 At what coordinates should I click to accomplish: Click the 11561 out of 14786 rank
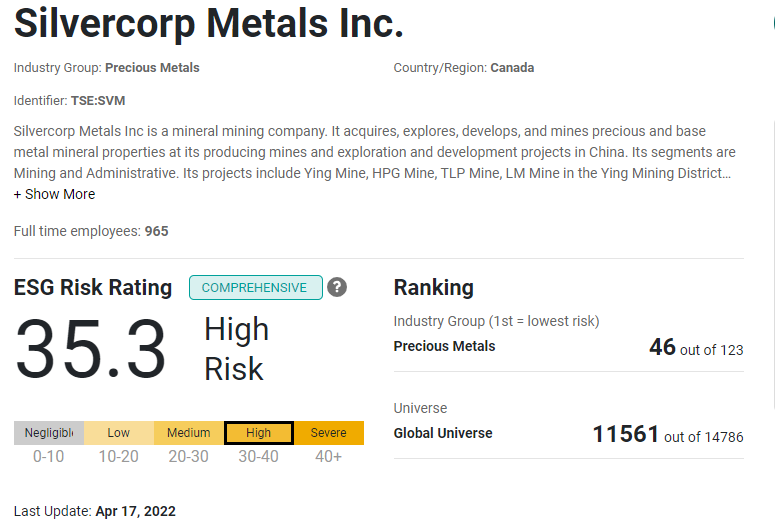pos(668,434)
